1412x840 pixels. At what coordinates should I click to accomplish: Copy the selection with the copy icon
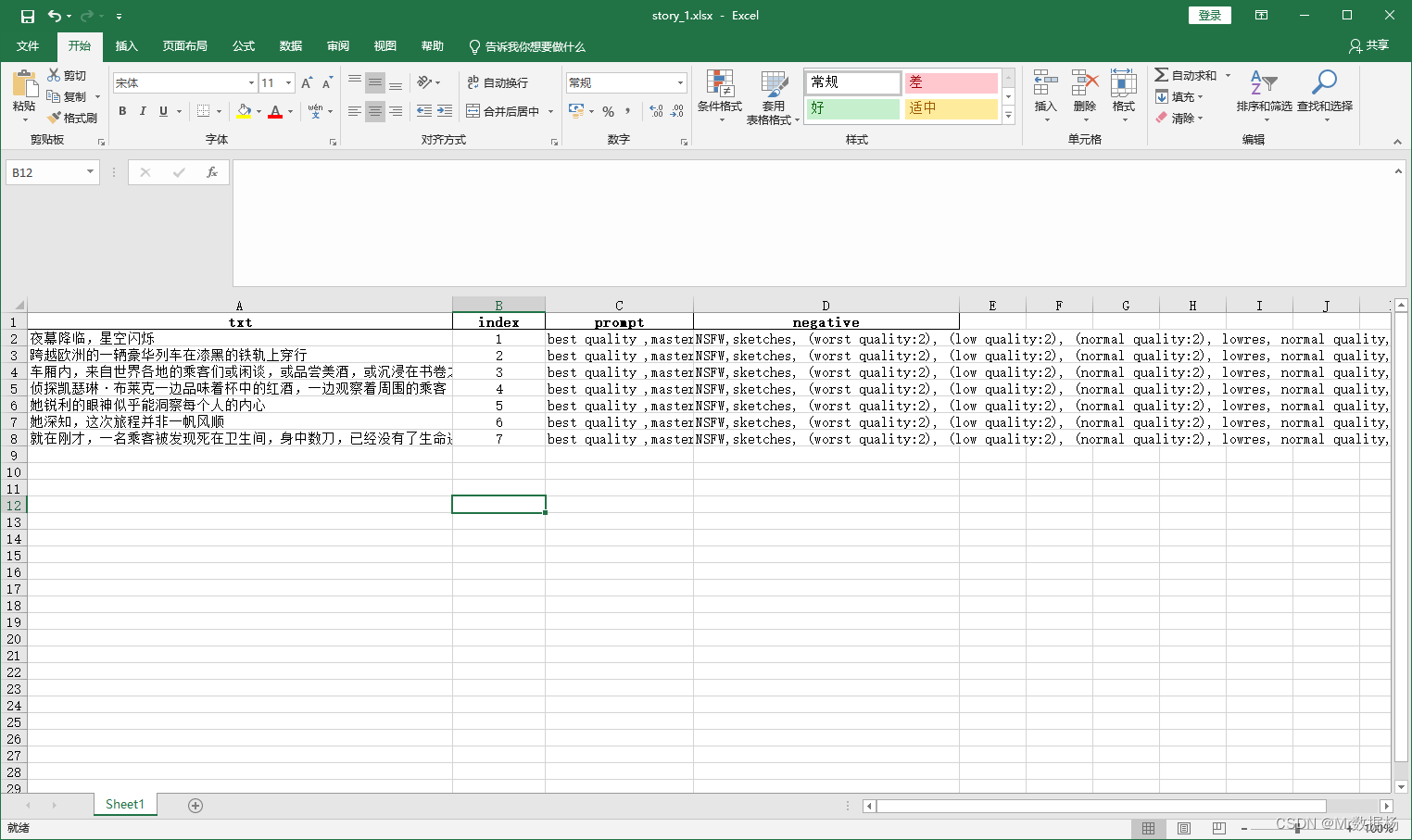coord(54,96)
